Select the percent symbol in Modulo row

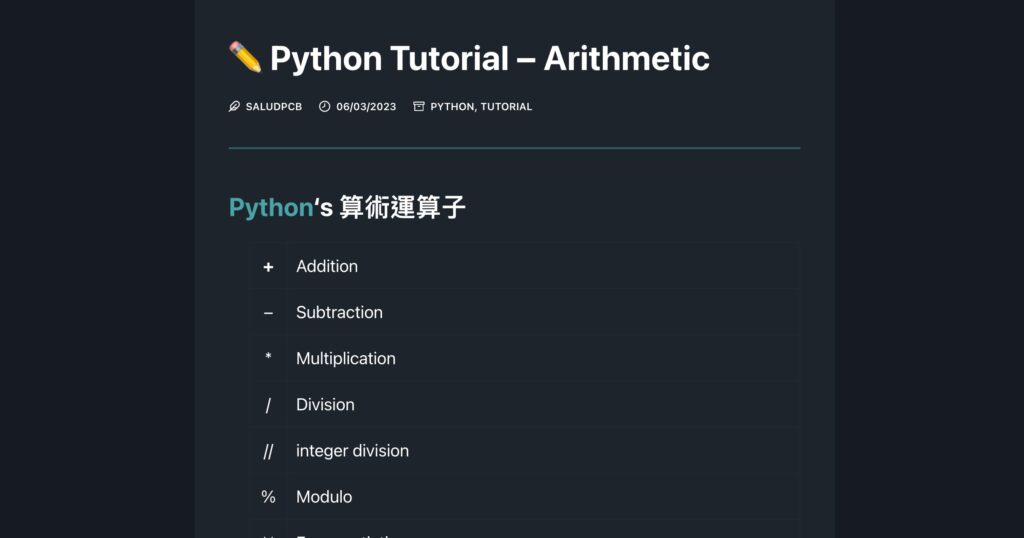(x=268, y=496)
